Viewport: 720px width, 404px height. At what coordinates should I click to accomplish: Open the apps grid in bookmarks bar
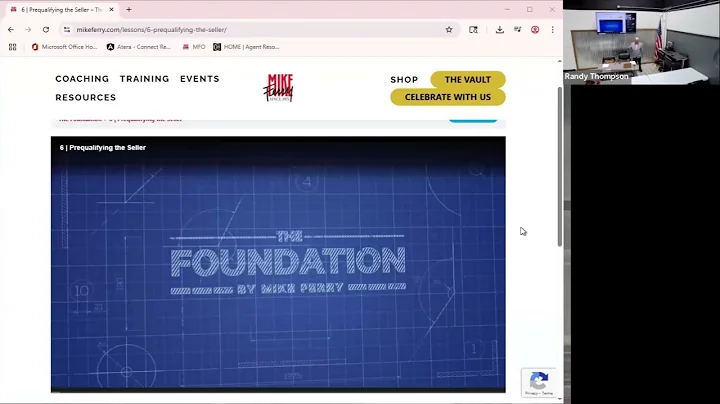pyautogui.click(x=12, y=47)
